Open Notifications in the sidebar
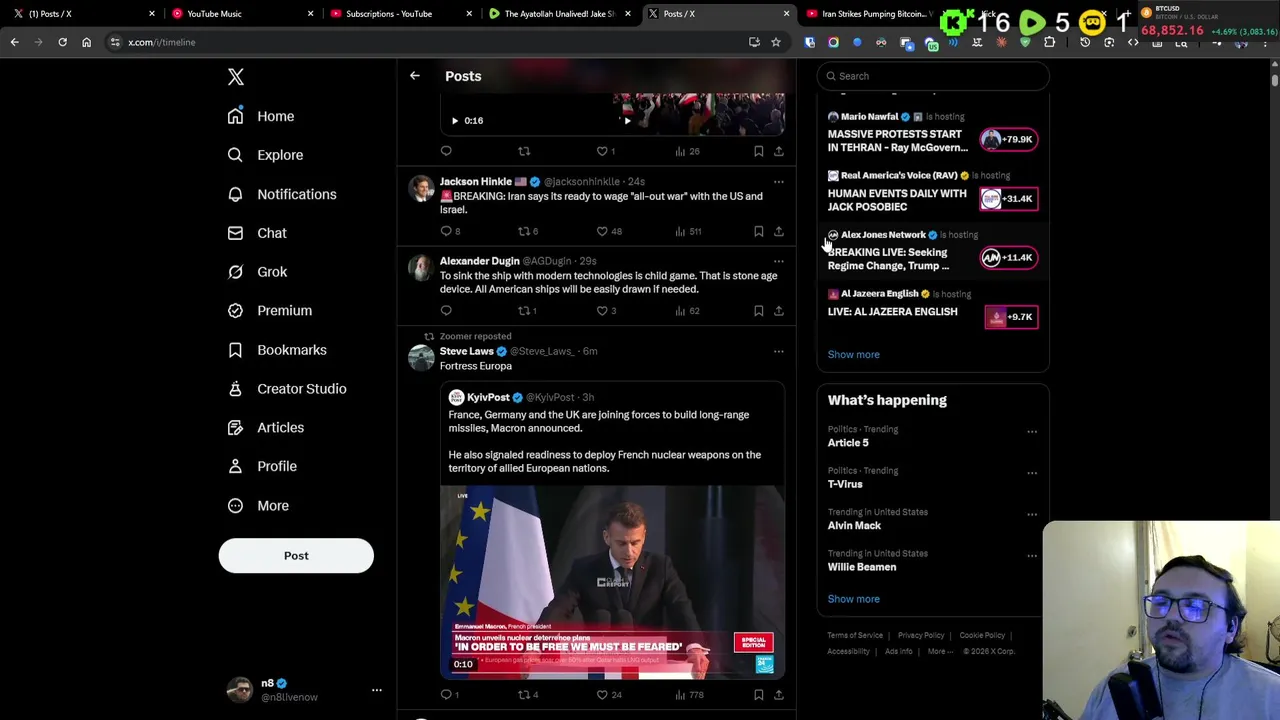The height and width of the screenshot is (720, 1280). (282, 194)
